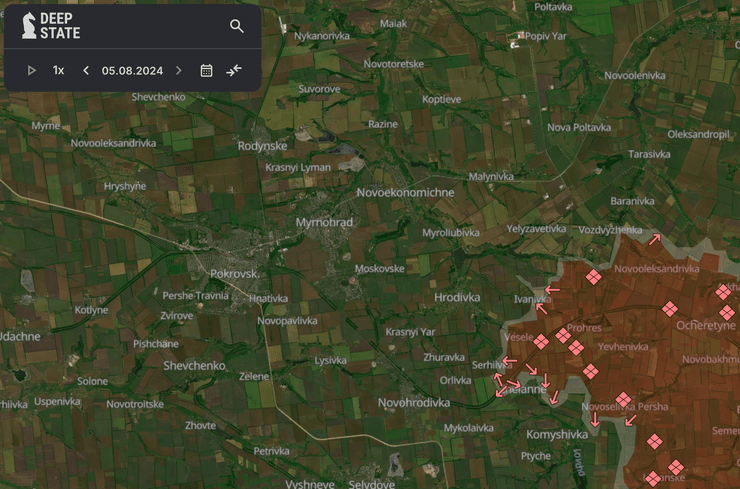
Task: Go to the next date
Action: [x=179, y=70]
